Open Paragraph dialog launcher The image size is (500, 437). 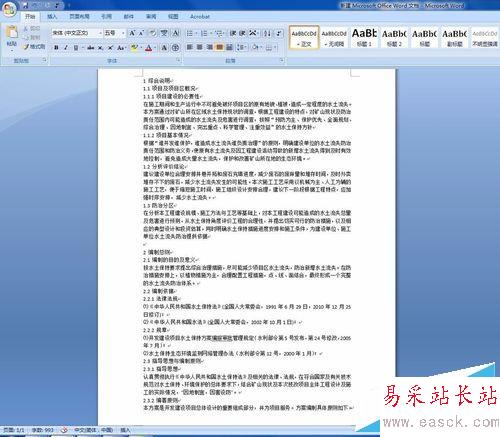pyautogui.click(x=282, y=60)
